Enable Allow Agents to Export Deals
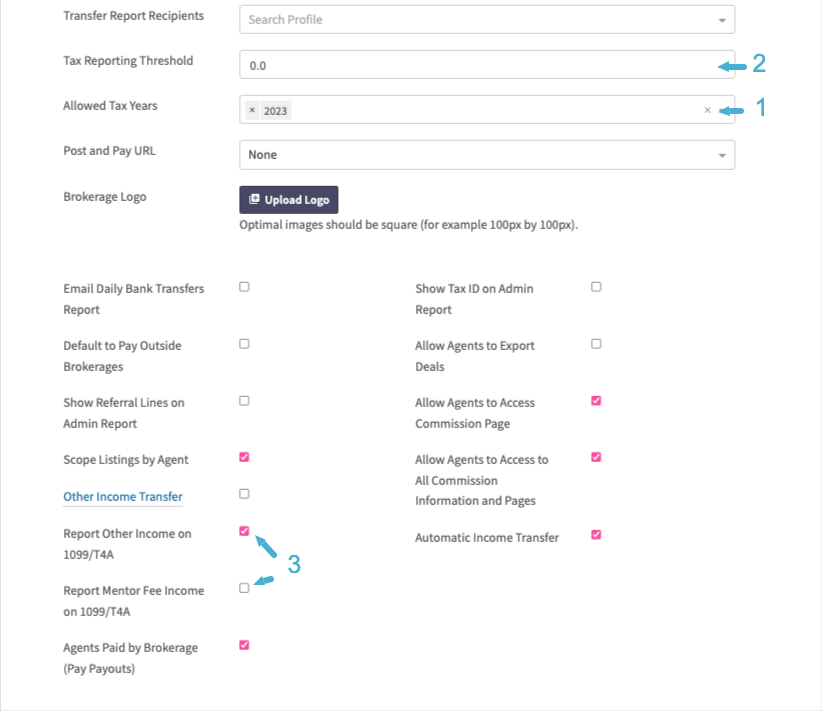Viewport: 822px width, 711px height. 596,344
